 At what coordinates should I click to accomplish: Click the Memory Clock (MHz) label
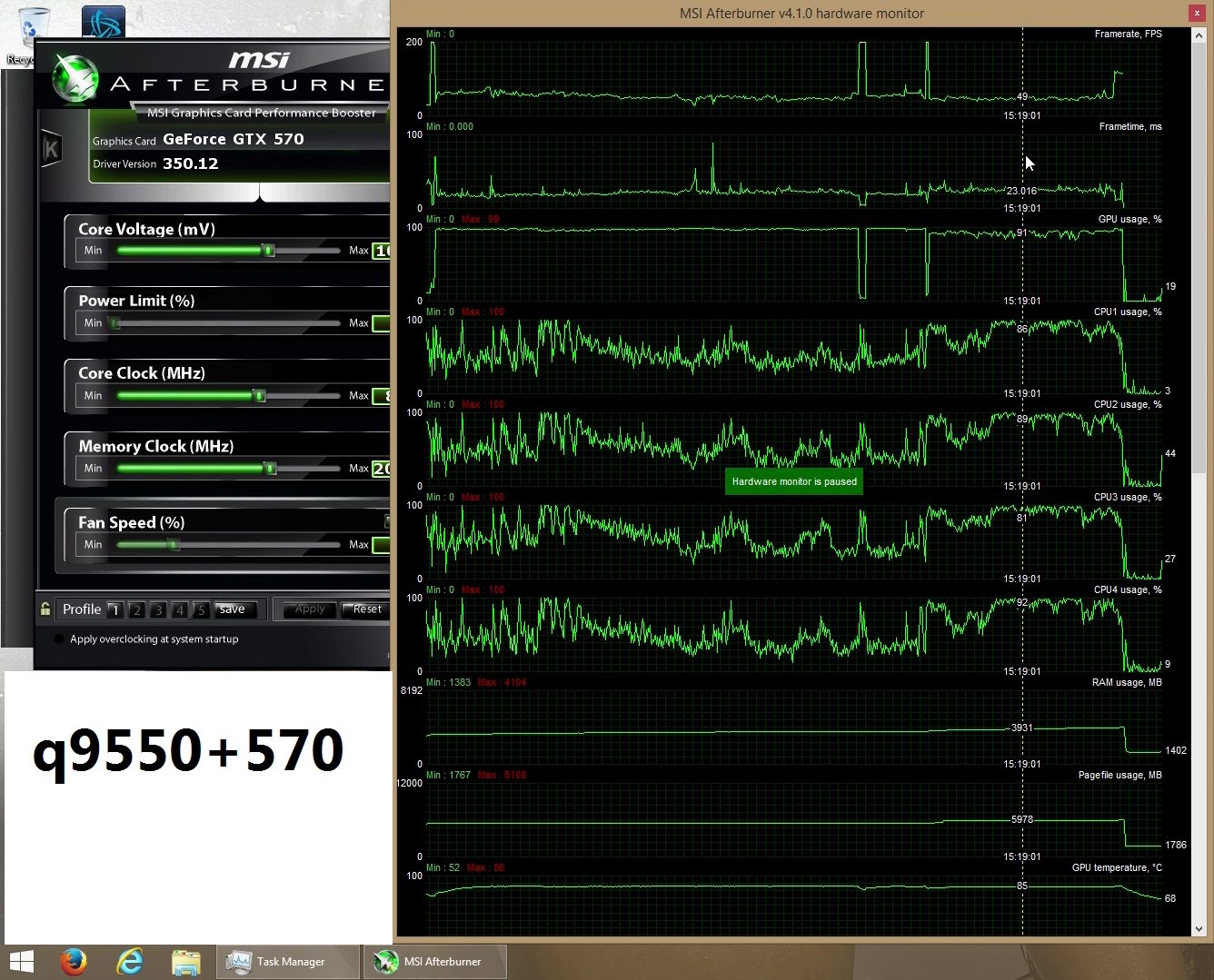click(x=156, y=447)
